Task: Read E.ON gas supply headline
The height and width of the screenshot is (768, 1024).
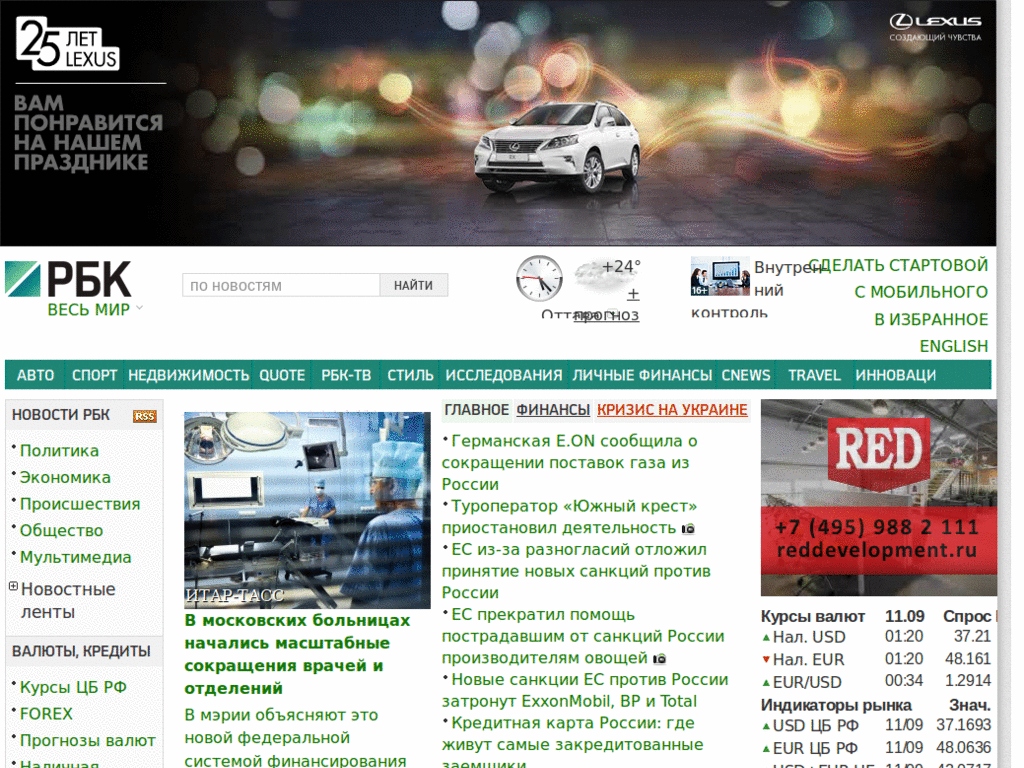Action: pos(569,462)
